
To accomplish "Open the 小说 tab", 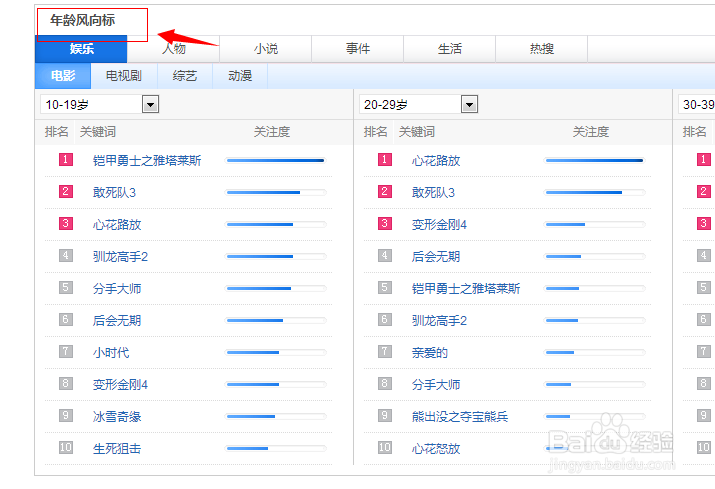I will pyautogui.click(x=265, y=49).
